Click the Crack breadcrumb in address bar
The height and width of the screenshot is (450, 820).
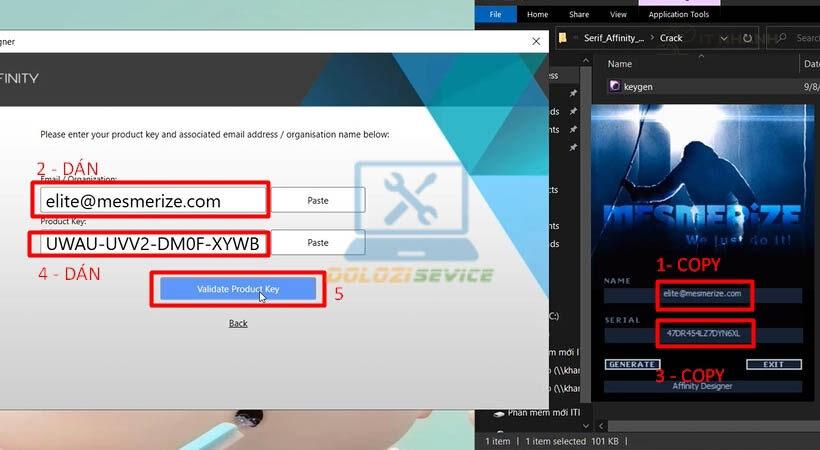tap(671, 38)
